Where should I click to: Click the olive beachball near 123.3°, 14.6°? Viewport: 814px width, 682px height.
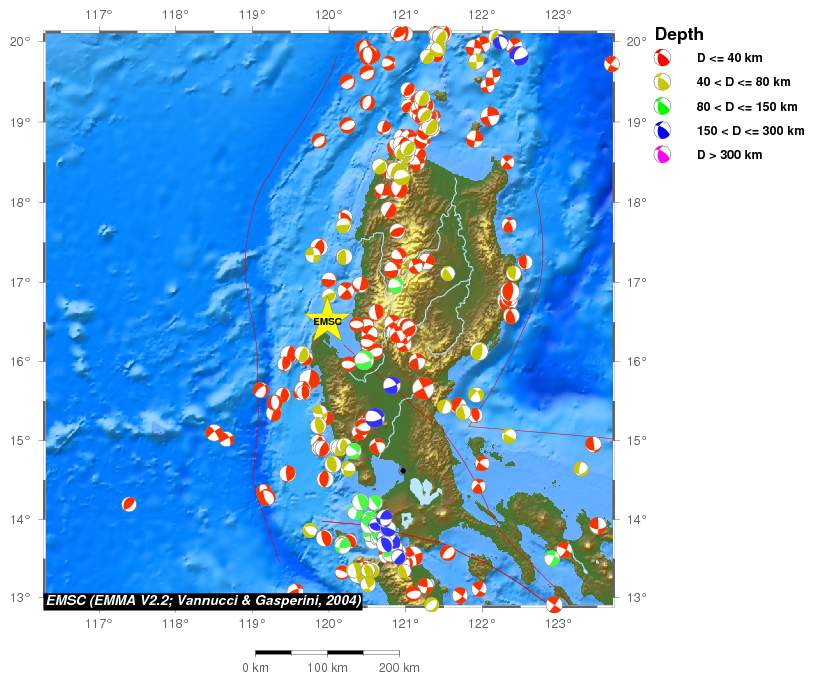click(581, 469)
